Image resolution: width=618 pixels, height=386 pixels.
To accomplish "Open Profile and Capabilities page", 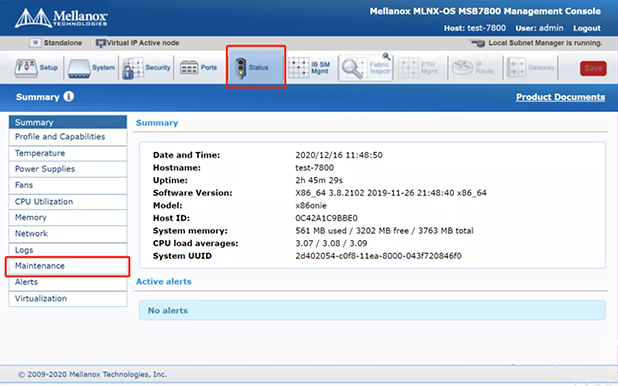I will (x=68, y=137).
